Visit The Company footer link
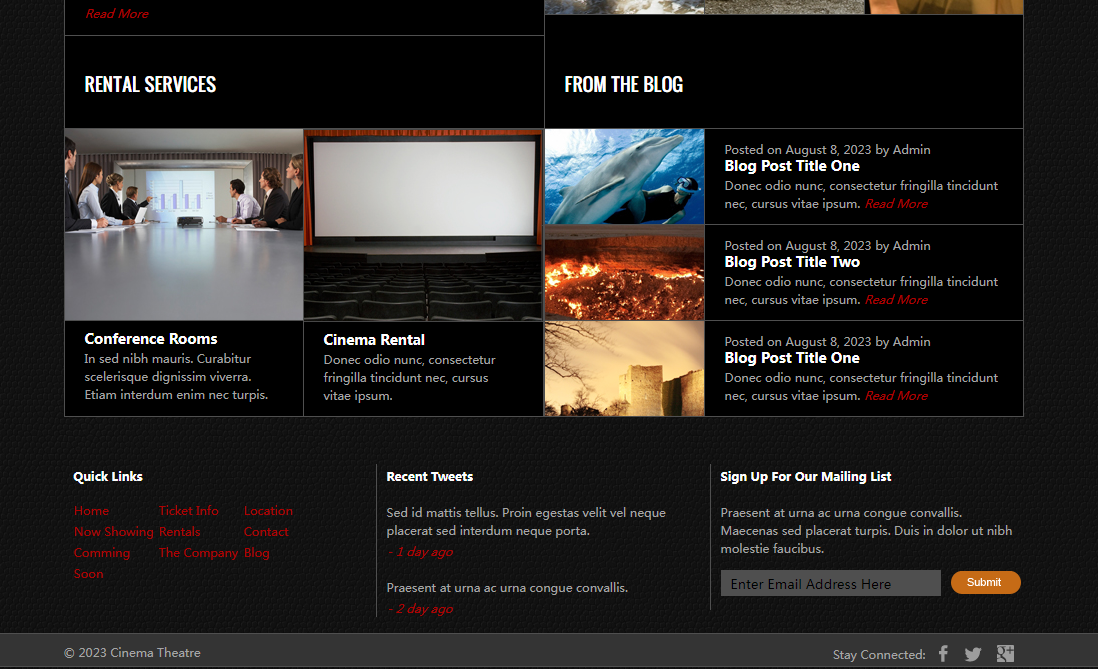Screen dimensions: 1098x669 (198, 553)
